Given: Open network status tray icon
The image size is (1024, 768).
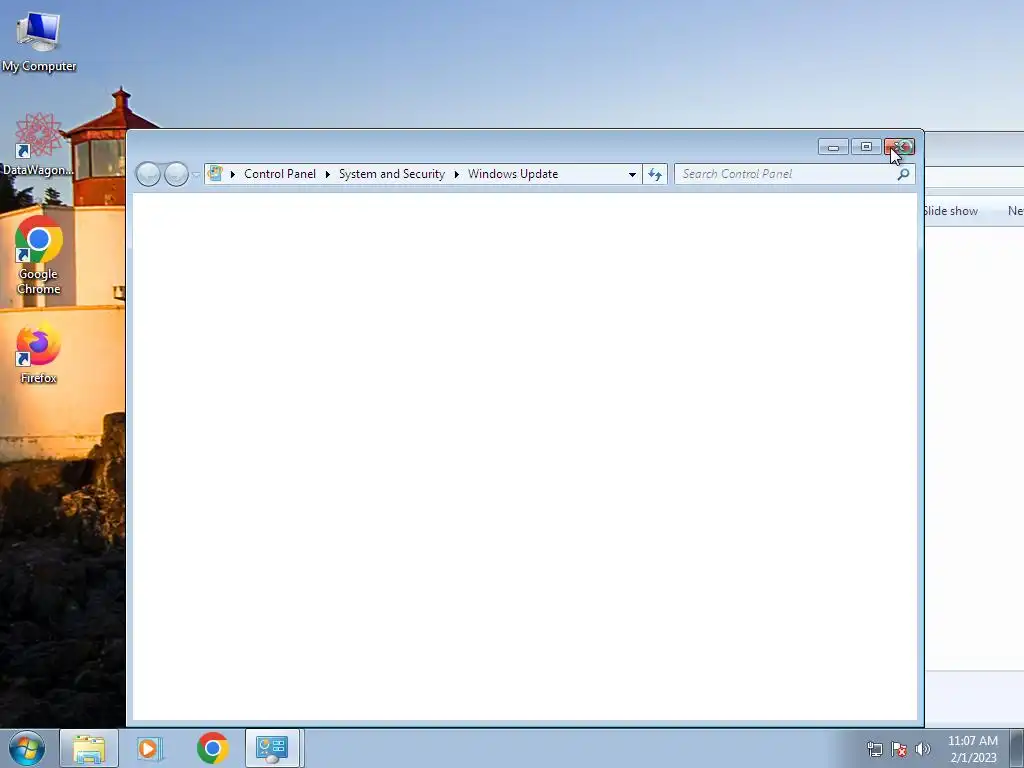Looking at the screenshot, I should click(874, 749).
